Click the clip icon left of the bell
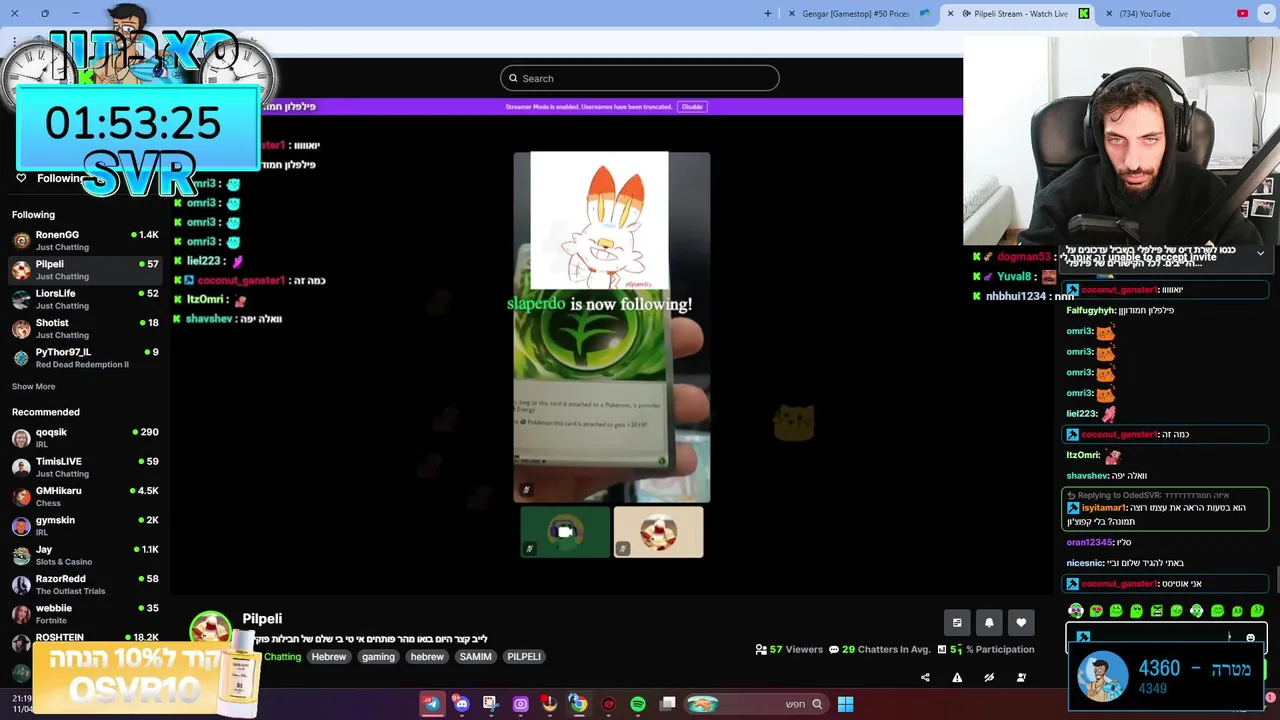 point(957,622)
